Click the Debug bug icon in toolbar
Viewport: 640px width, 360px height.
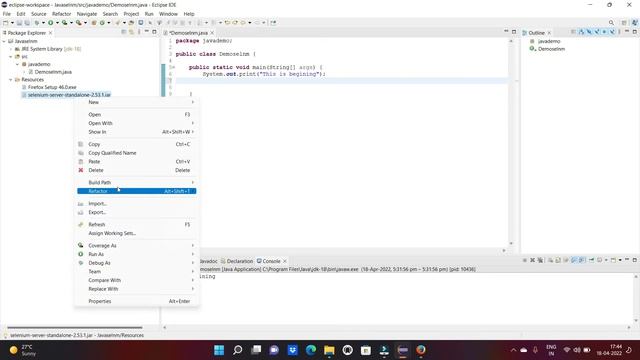point(37,23)
